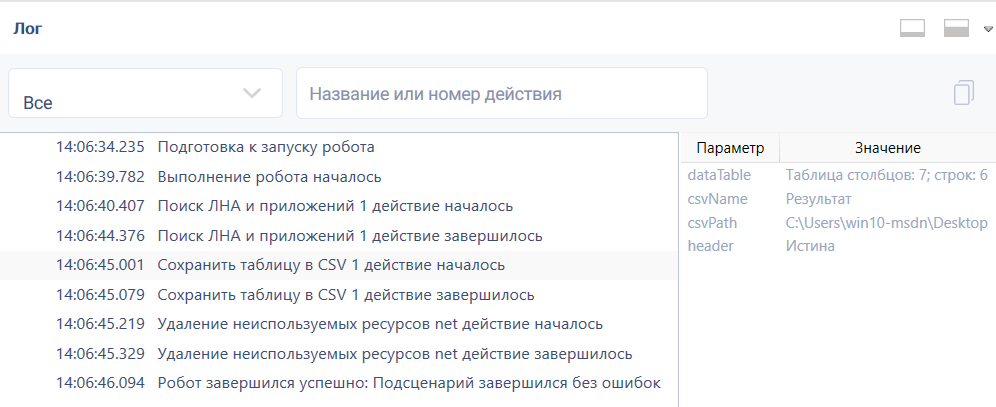The height and width of the screenshot is (407, 996).
Task: Select 'Сохранить таблицу в CSV 1 действие завершилось'
Action: (x=339, y=295)
